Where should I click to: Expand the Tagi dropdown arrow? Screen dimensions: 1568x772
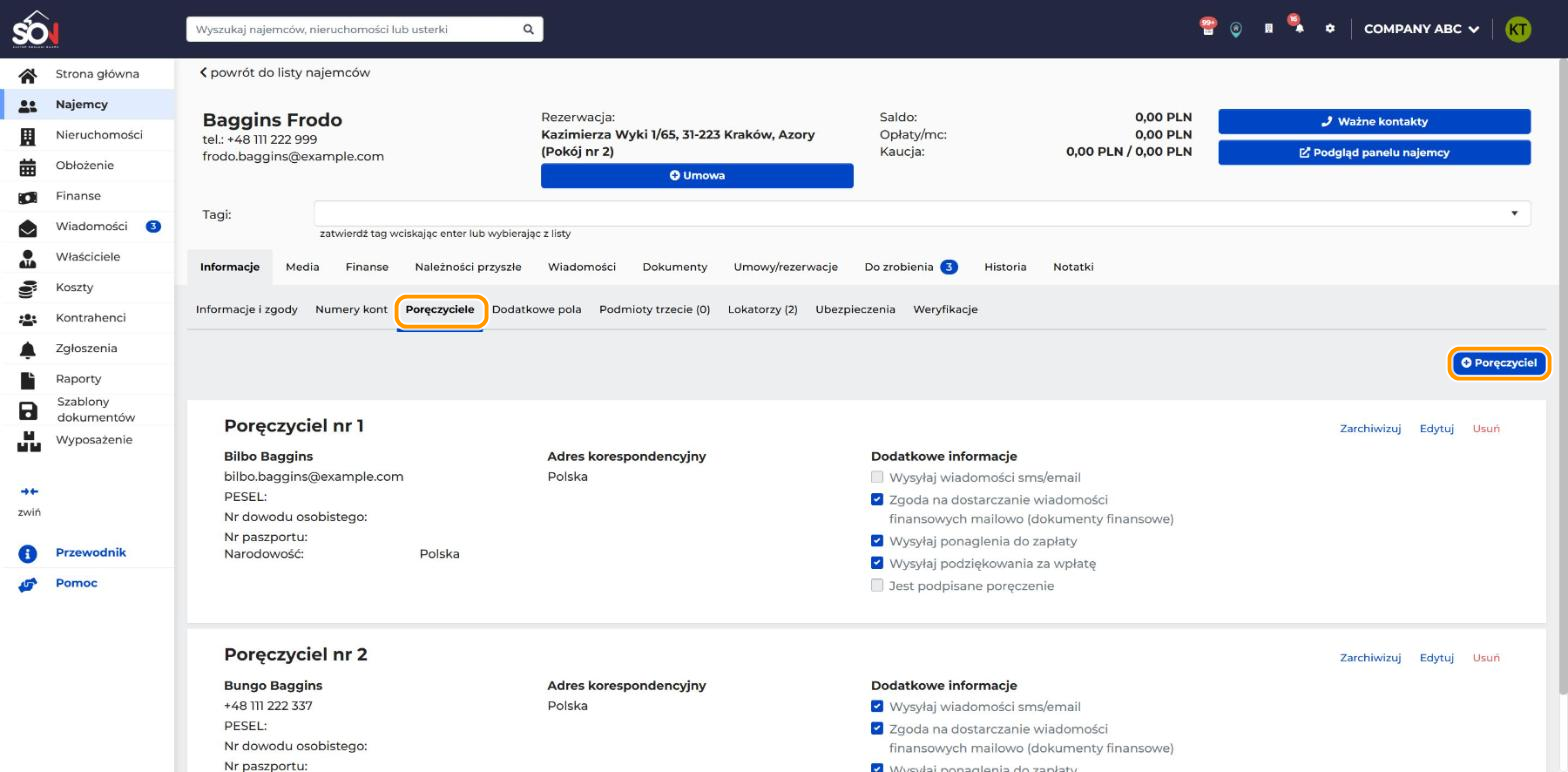pyautogui.click(x=1514, y=213)
